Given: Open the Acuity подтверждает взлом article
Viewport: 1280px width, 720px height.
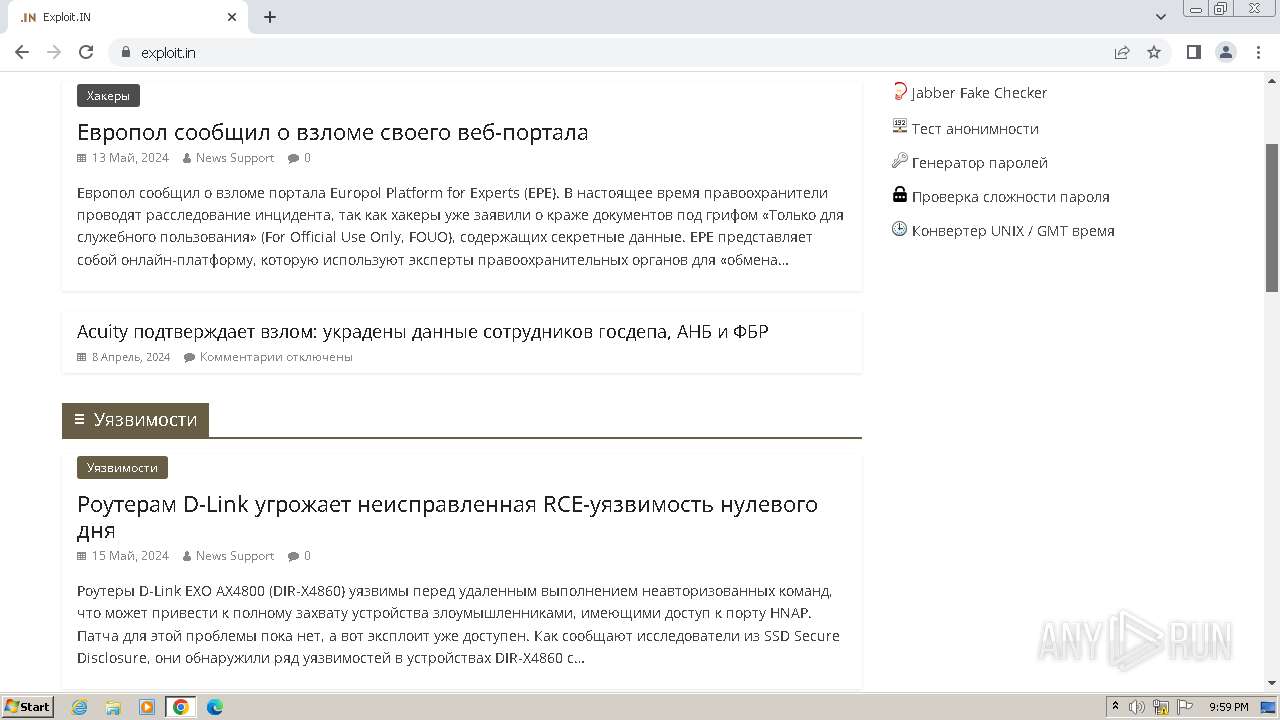Looking at the screenshot, I should tap(423, 331).
